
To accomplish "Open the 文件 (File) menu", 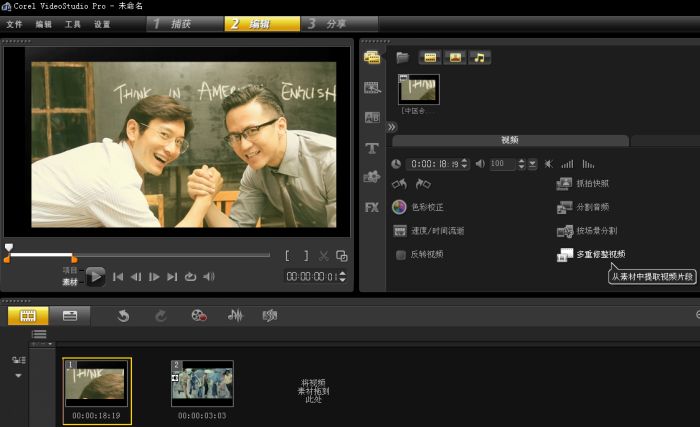I will coord(14,23).
